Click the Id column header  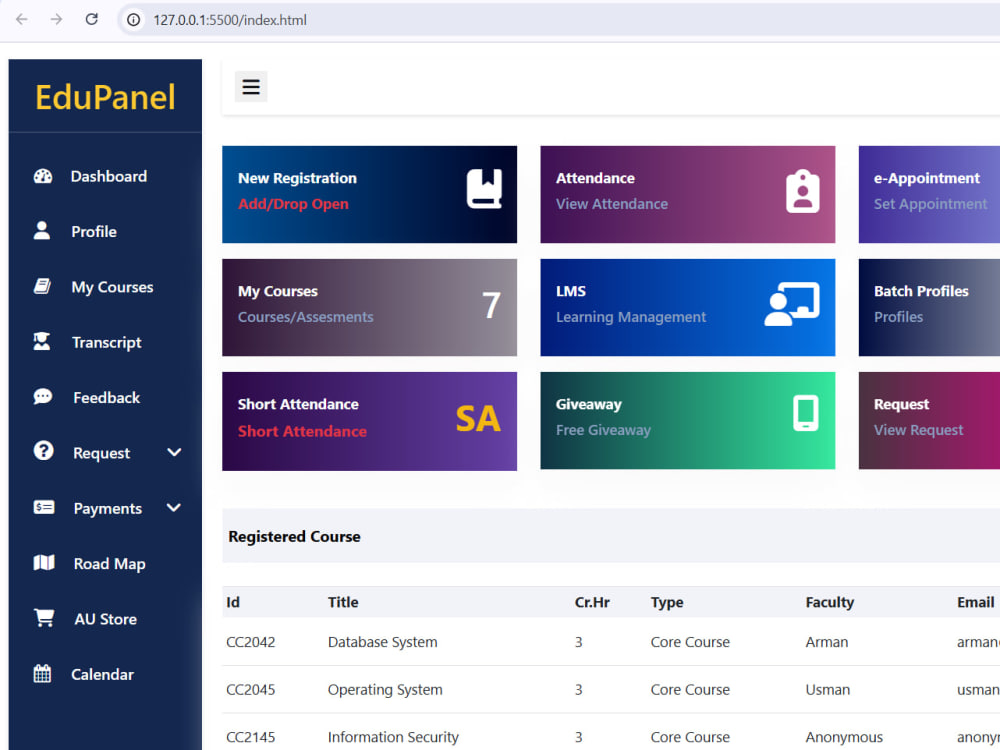(x=233, y=602)
